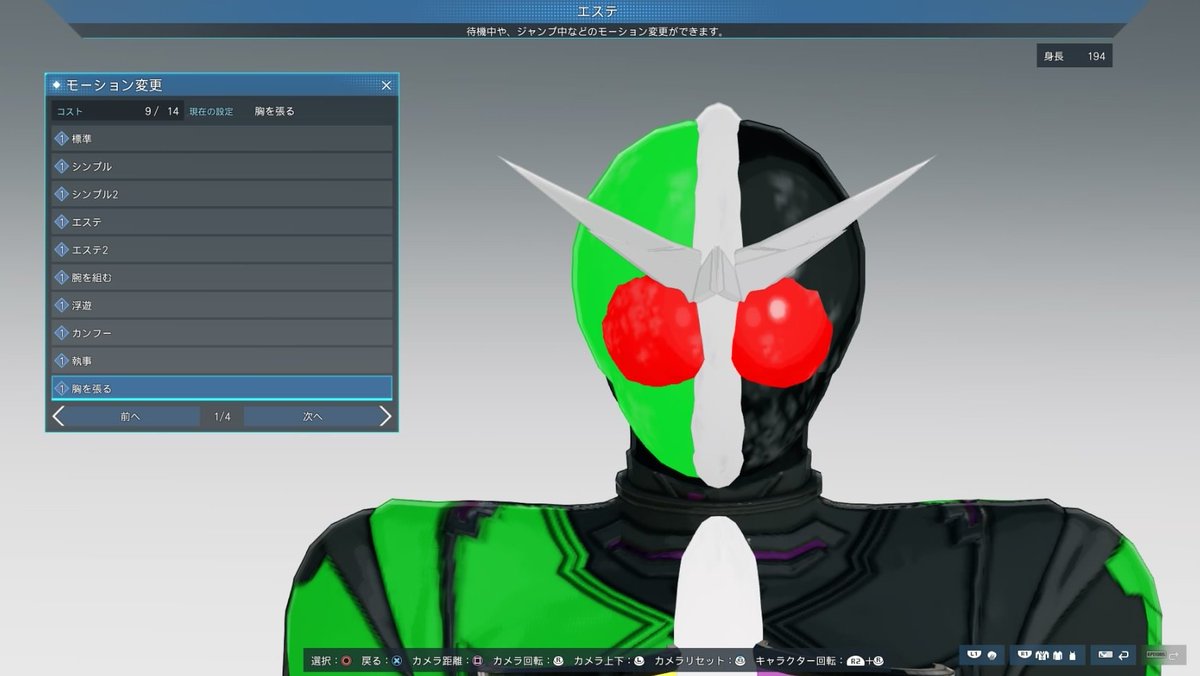
Task: Click the left chevron arrow of pager
Action: pyautogui.click(x=58, y=417)
